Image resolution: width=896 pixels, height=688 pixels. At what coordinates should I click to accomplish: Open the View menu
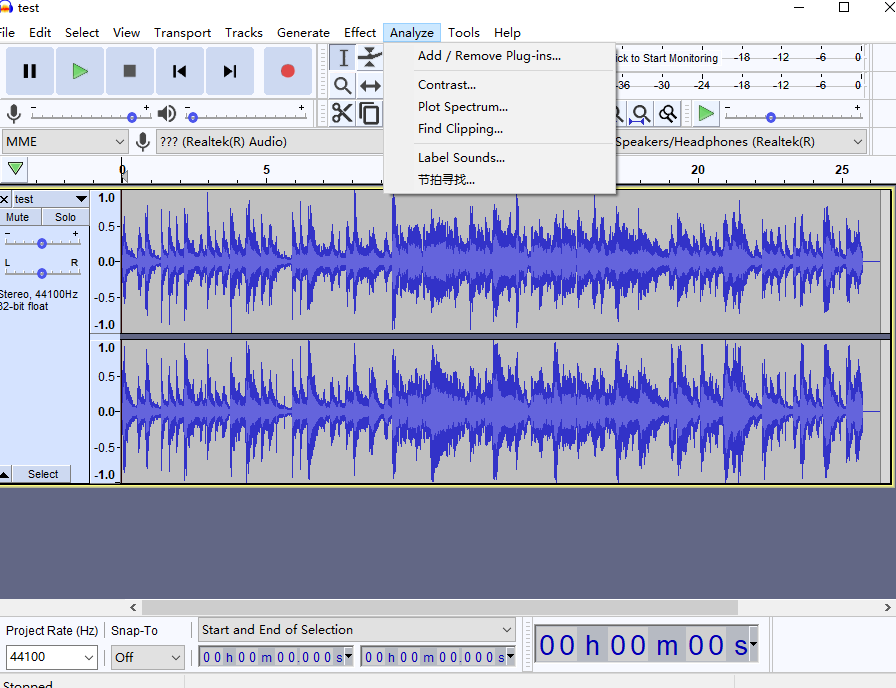tap(126, 33)
